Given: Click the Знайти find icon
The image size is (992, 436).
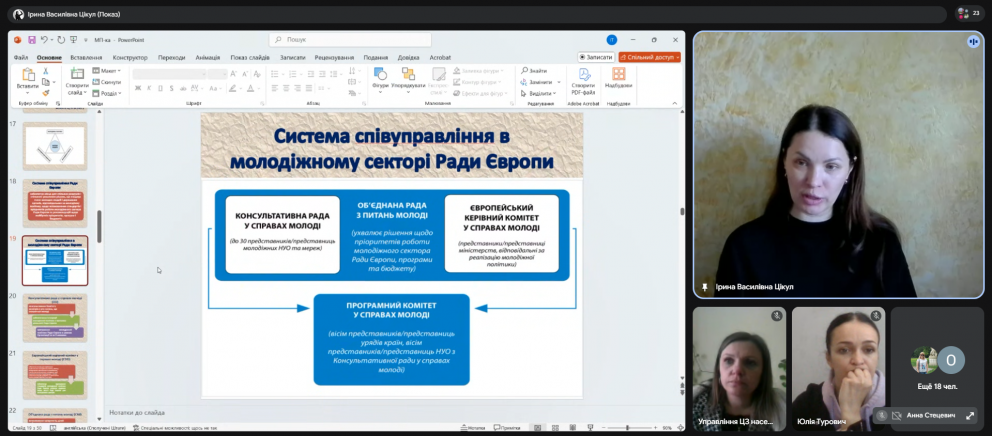Looking at the screenshot, I should (x=534, y=70).
